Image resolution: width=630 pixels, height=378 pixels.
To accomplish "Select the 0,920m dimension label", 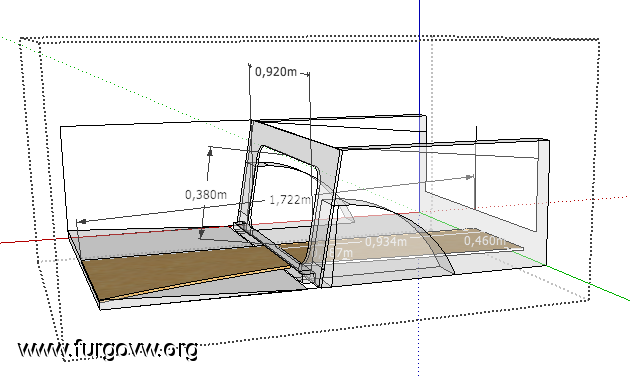I will tap(276, 72).
